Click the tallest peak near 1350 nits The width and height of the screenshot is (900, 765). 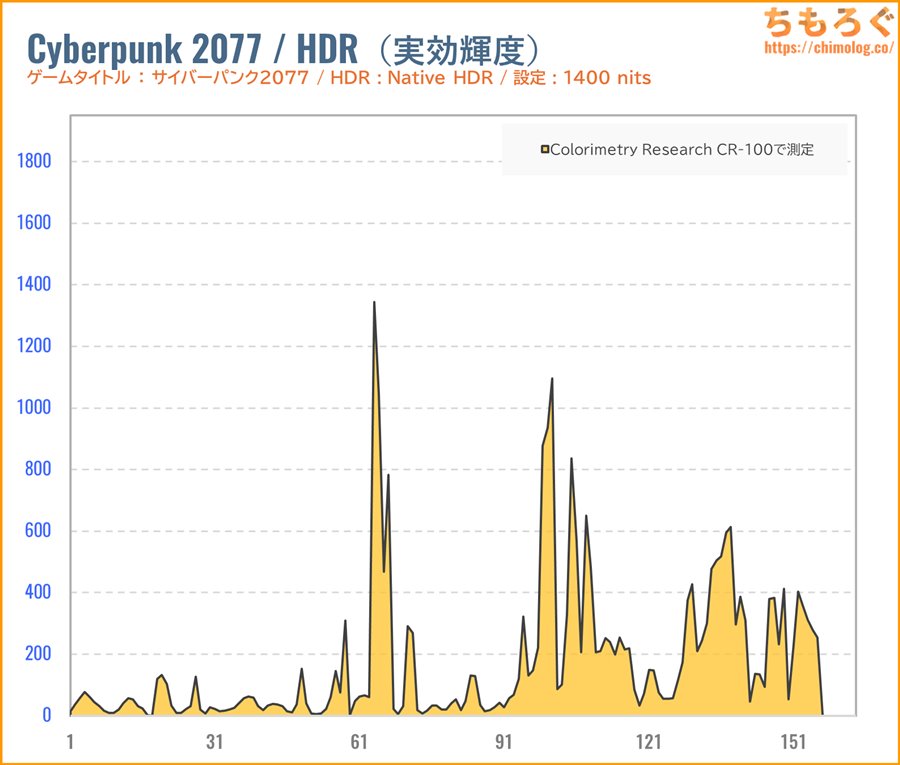click(374, 302)
